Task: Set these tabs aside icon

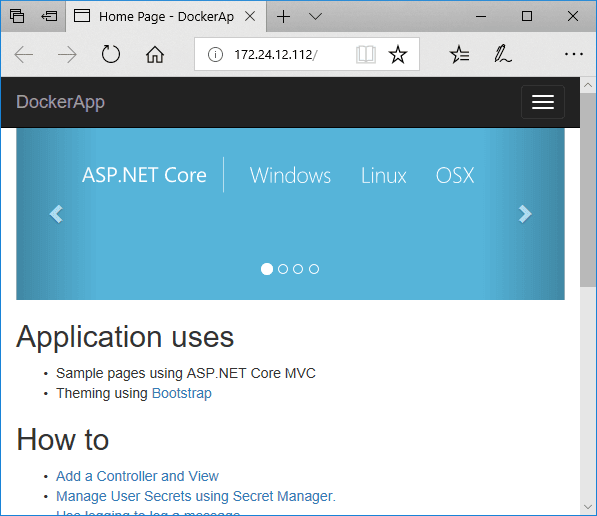Action: tap(49, 16)
